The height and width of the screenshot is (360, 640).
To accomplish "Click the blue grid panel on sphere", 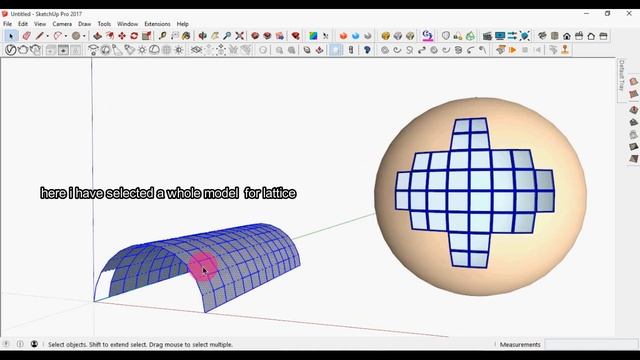I will click(475, 193).
